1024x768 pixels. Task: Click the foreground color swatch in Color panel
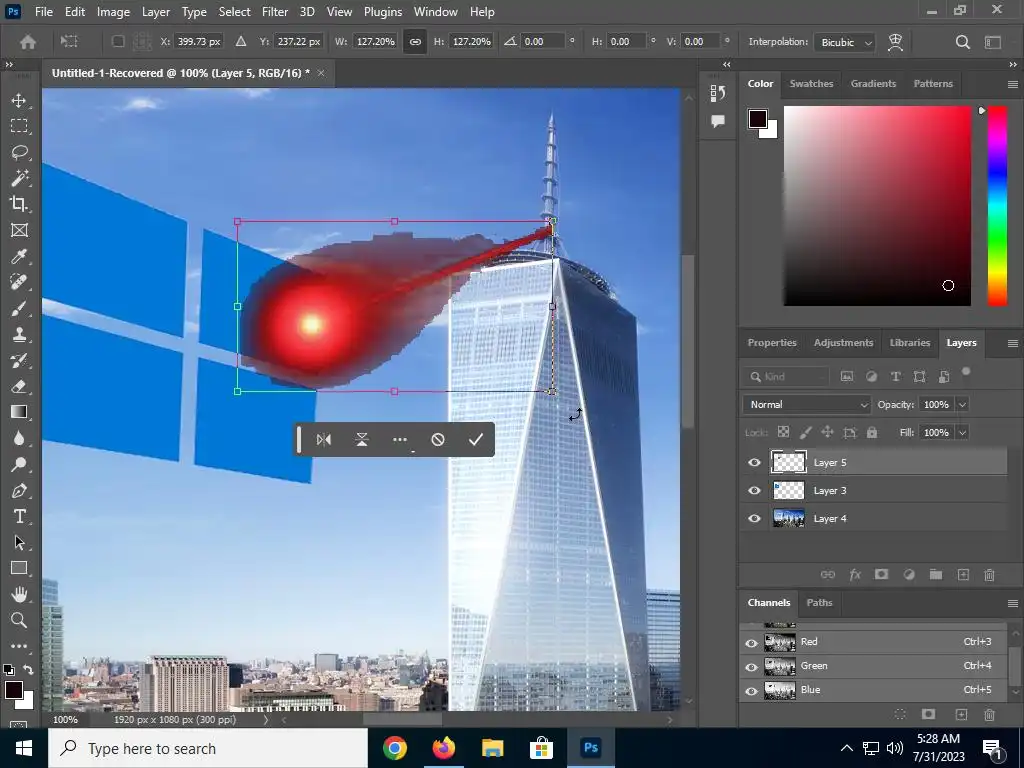pyautogui.click(x=758, y=119)
